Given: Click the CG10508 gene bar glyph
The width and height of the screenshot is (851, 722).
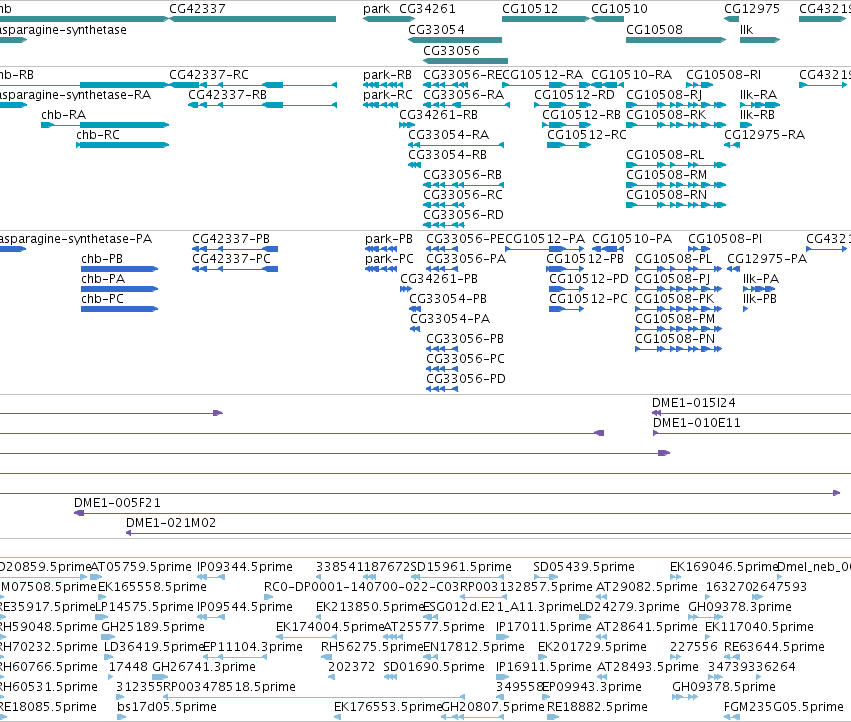Looking at the screenshot, I should pyautogui.click(x=676, y=40).
